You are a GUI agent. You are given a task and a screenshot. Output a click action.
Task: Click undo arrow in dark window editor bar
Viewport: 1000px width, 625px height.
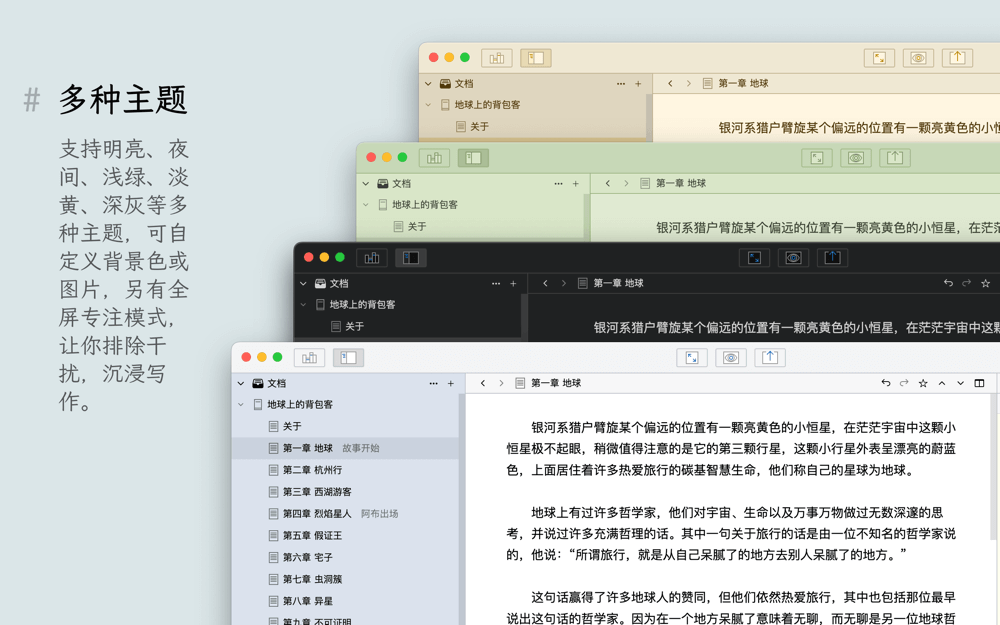[x=948, y=283]
